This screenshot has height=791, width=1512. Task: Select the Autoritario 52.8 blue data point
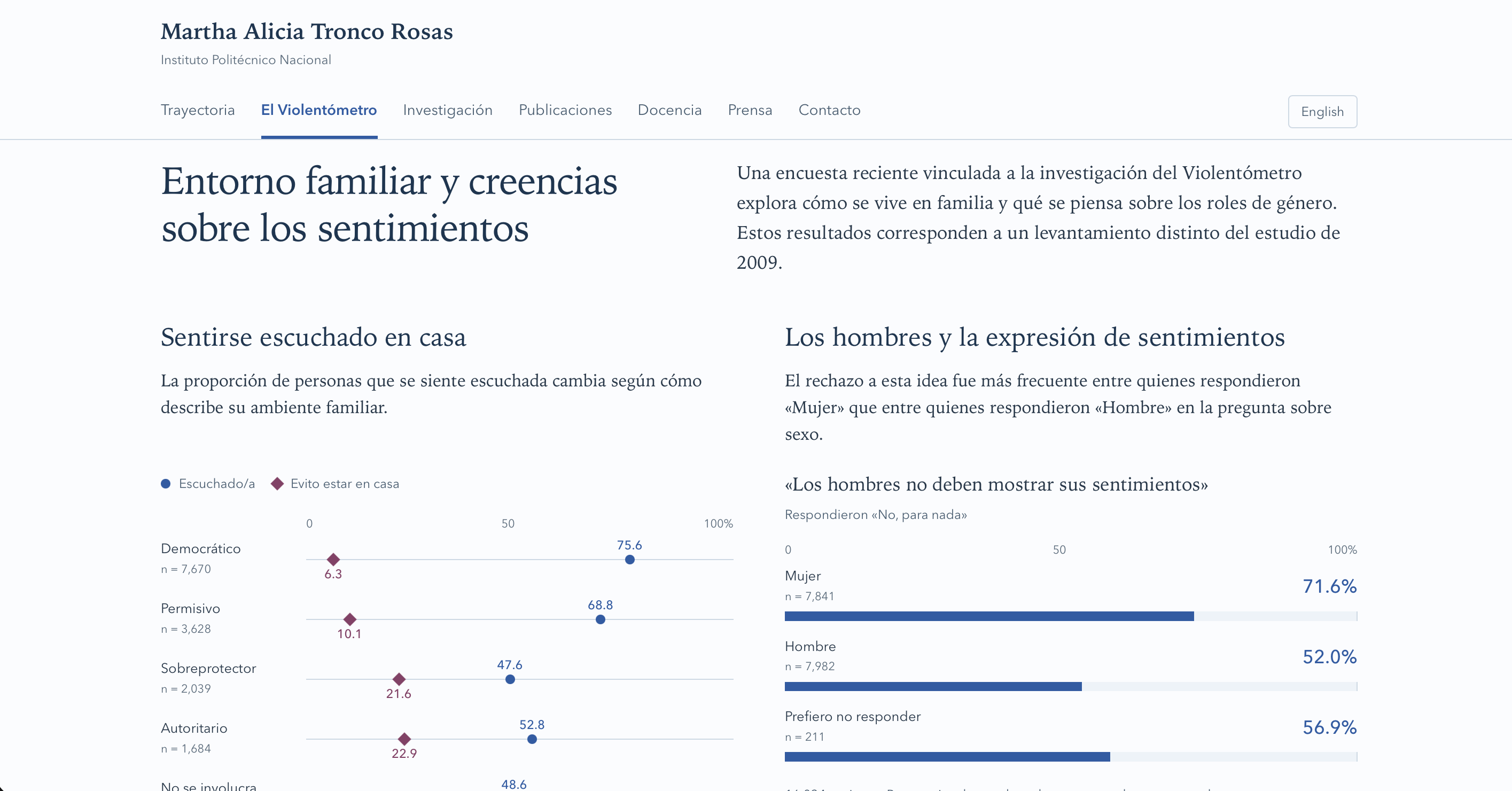tap(531, 739)
